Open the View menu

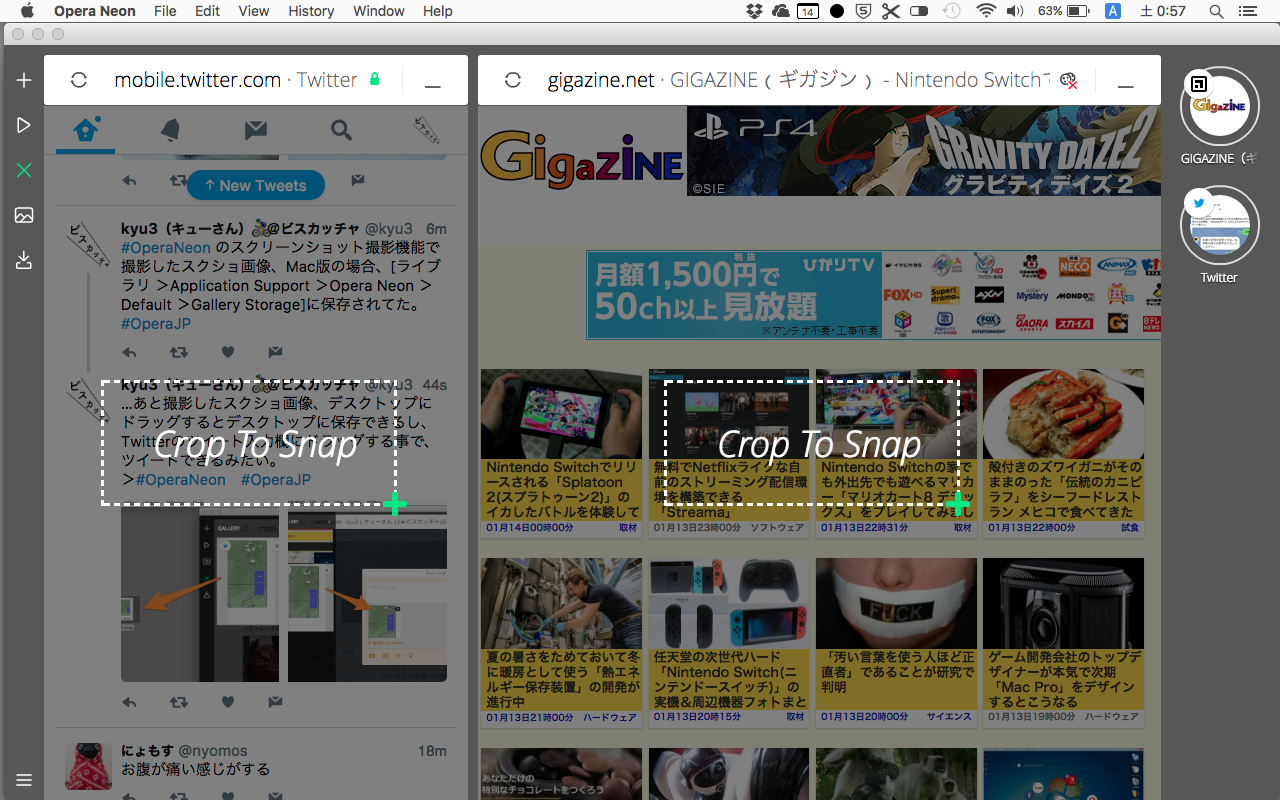(x=253, y=11)
